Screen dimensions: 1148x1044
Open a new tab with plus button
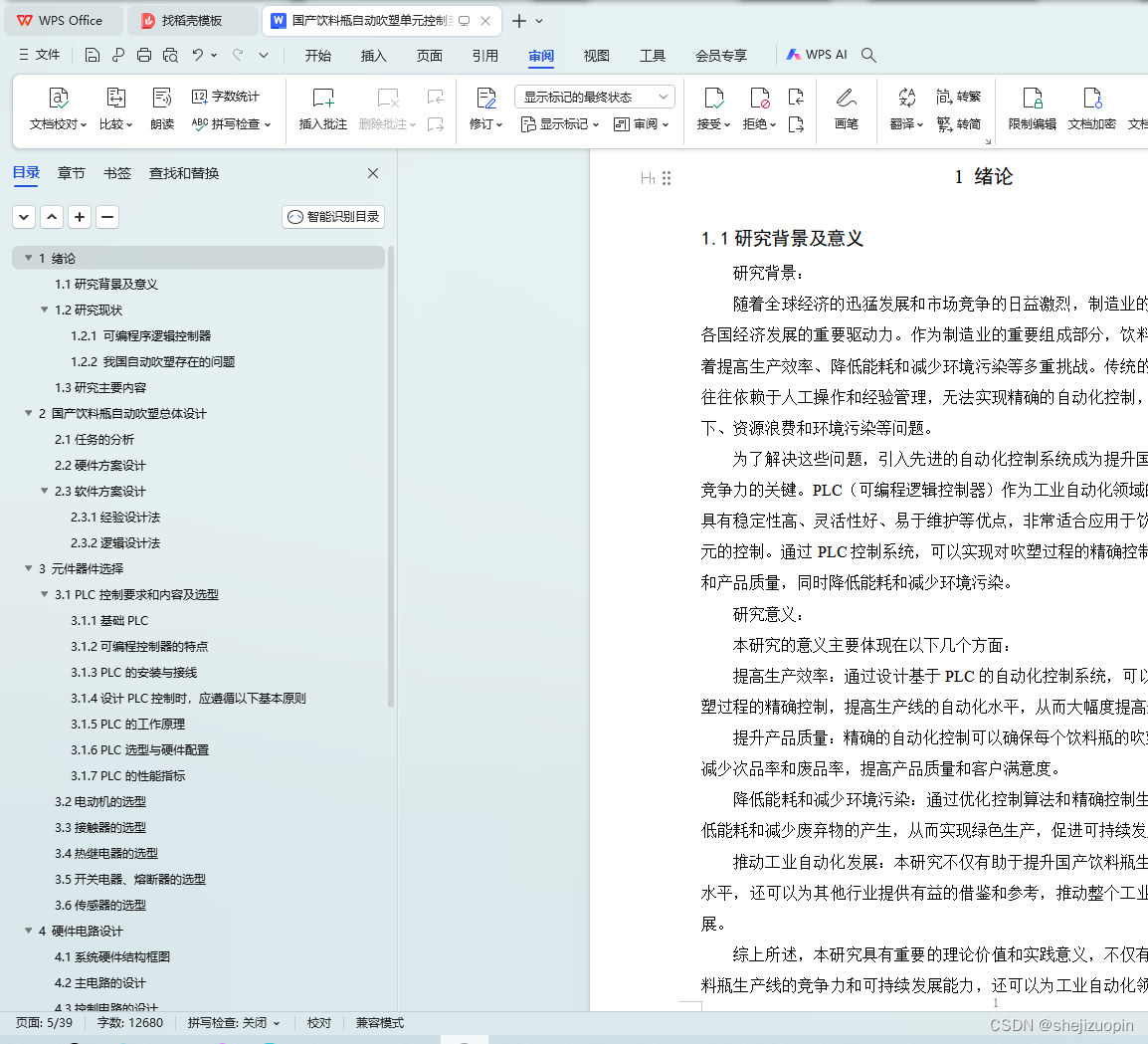pyautogui.click(x=519, y=21)
